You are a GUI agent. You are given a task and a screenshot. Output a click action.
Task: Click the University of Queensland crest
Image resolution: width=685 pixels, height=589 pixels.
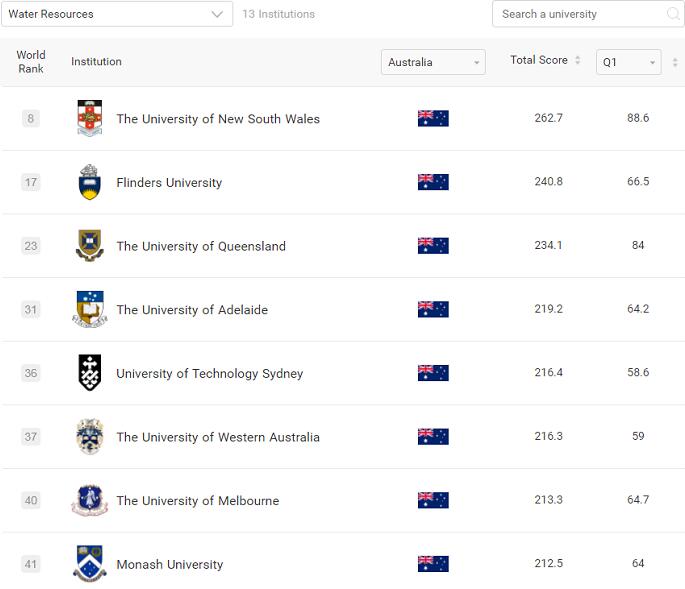pyautogui.click(x=90, y=246)
